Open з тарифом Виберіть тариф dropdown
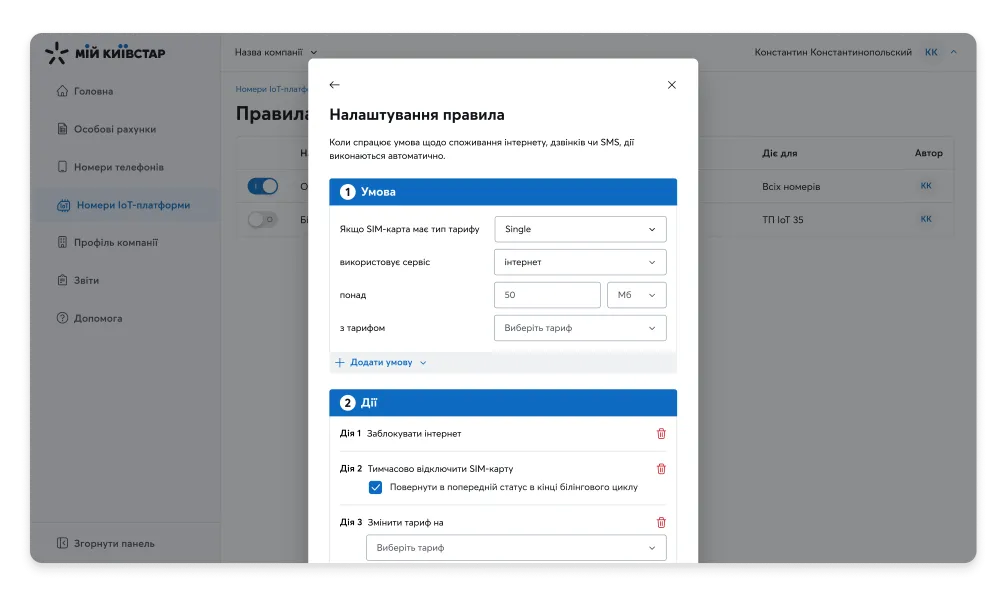The width and height of the screenshot is (1006, 597). (x=580, y=328)
